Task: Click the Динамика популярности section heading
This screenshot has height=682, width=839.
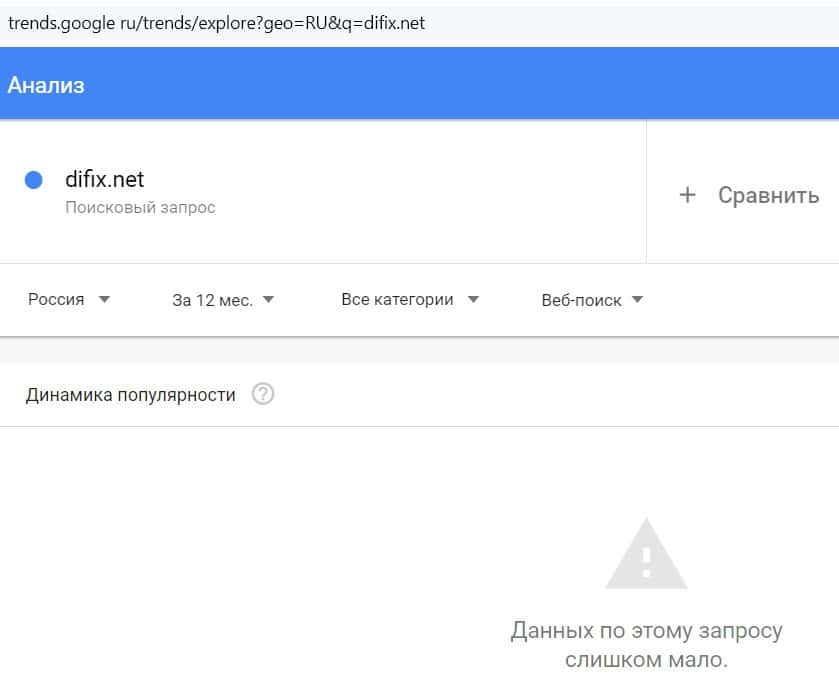Action: (x=131, y=394)
